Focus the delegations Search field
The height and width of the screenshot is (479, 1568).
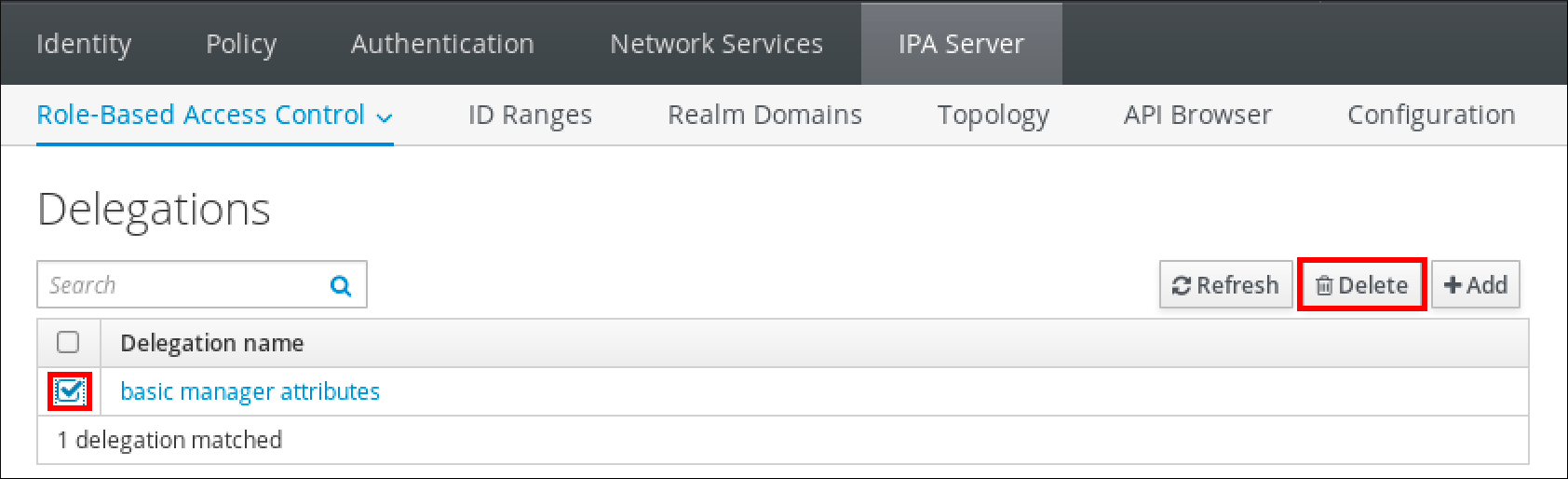pos(182,285)
